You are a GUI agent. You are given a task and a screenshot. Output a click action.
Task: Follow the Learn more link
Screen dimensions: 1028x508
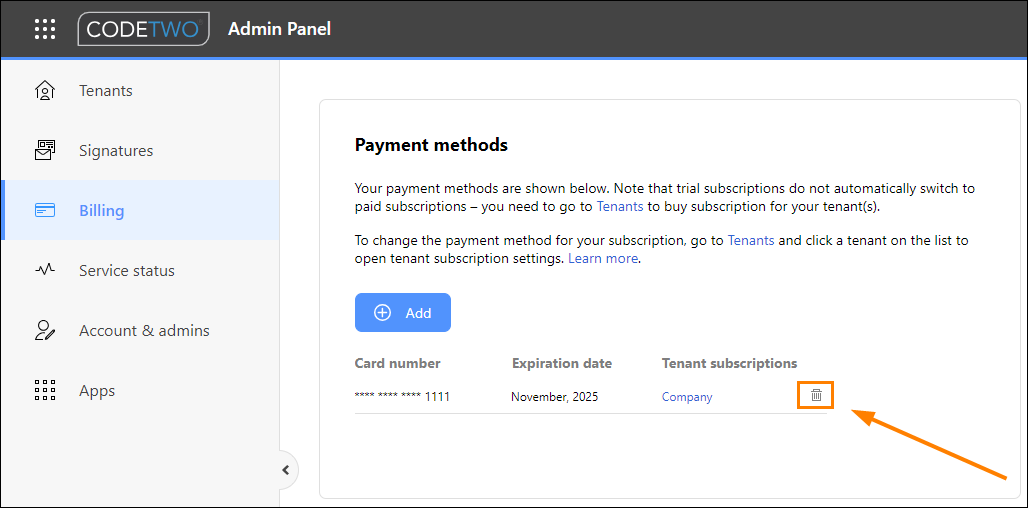pyautogui.click(x=603, y=258)
